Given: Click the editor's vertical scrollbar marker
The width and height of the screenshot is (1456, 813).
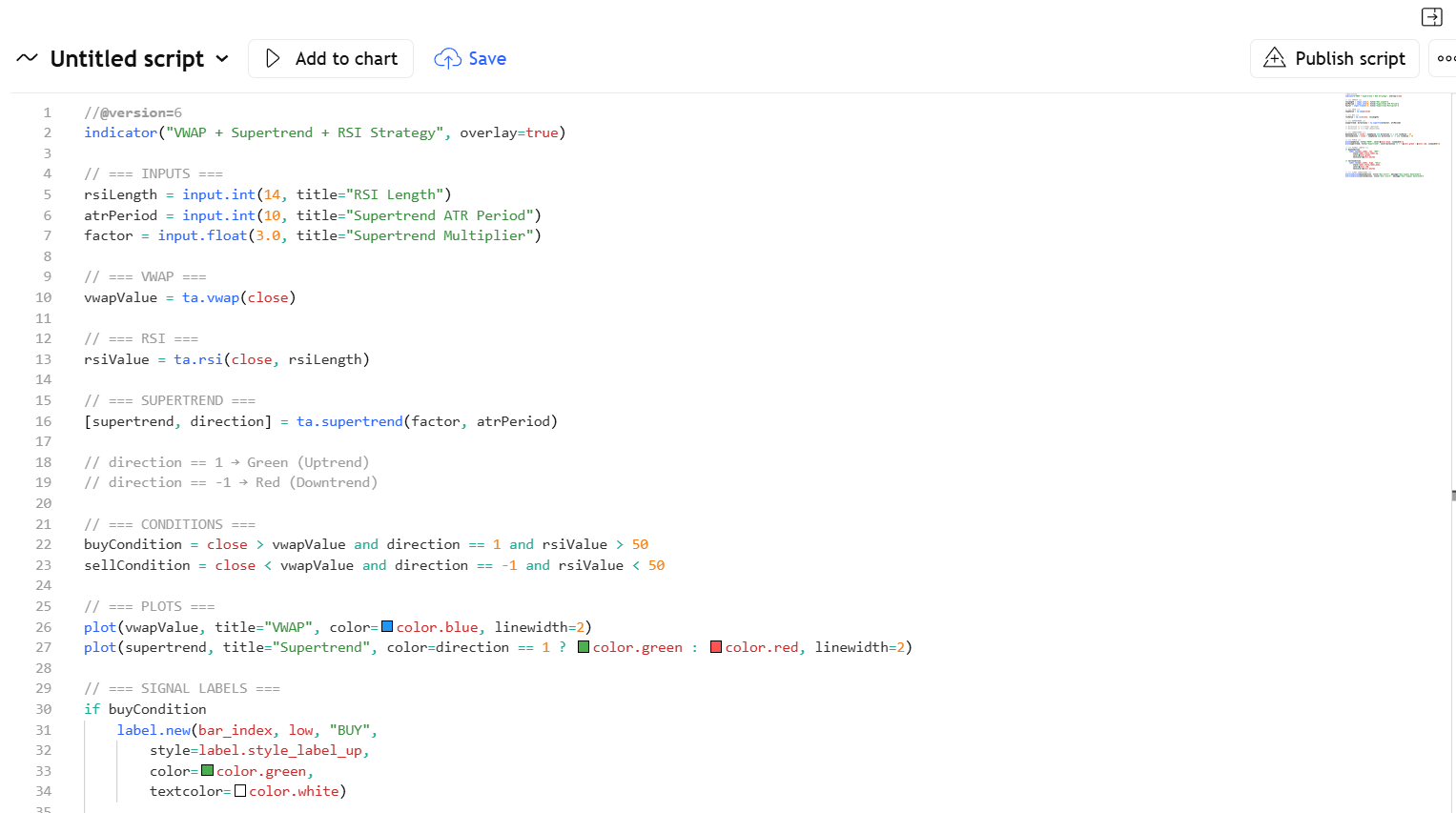Looking at the screenshot, I should click(x=1452, y=496).
